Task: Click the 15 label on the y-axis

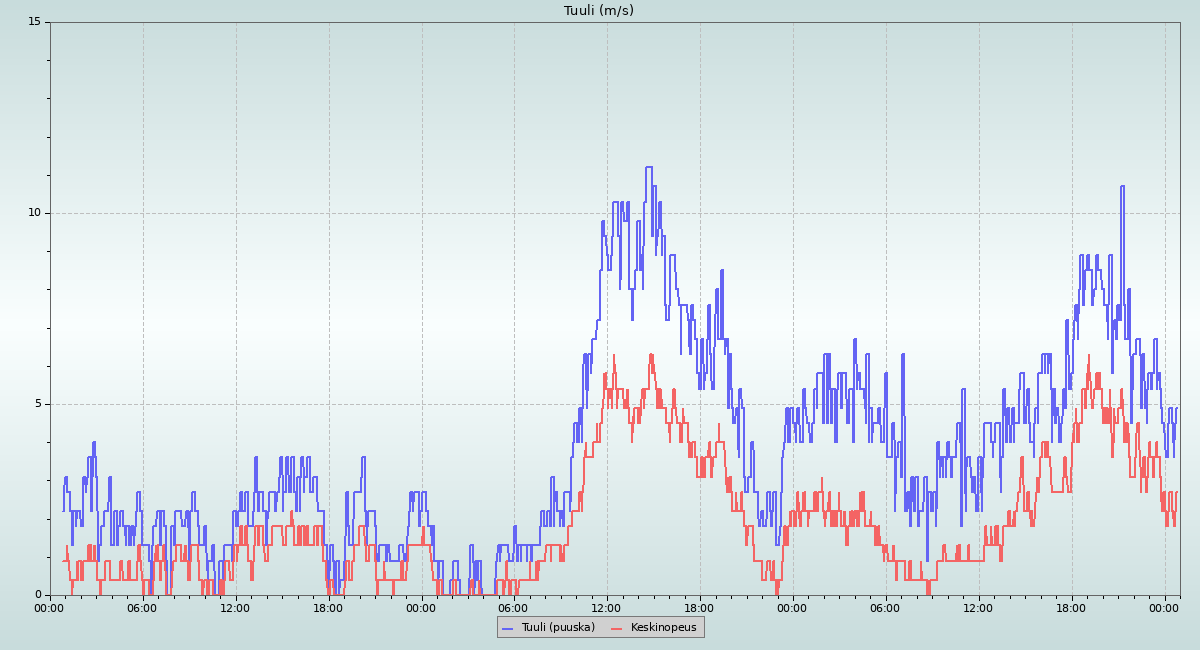Action: 34,22
